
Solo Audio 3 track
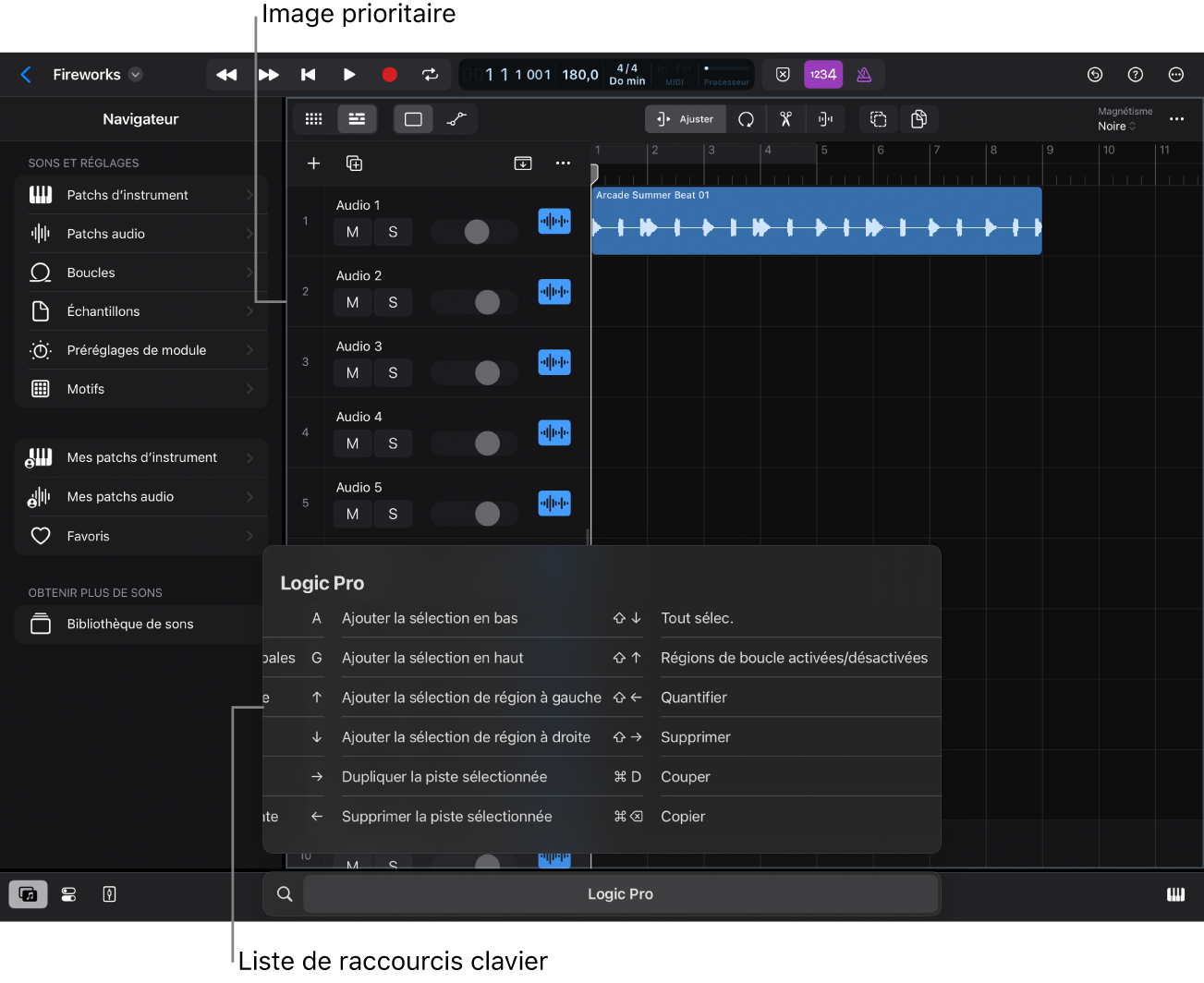tap(393, 373)
